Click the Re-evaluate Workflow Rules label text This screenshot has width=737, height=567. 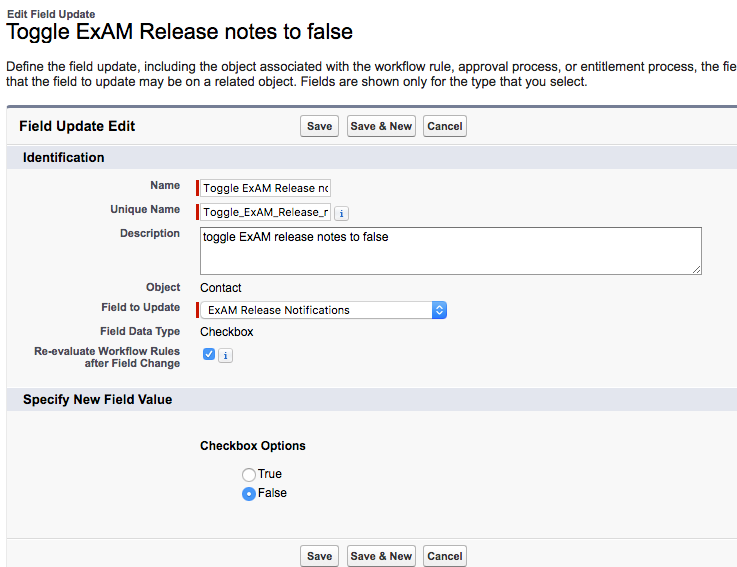coord(107,357)
